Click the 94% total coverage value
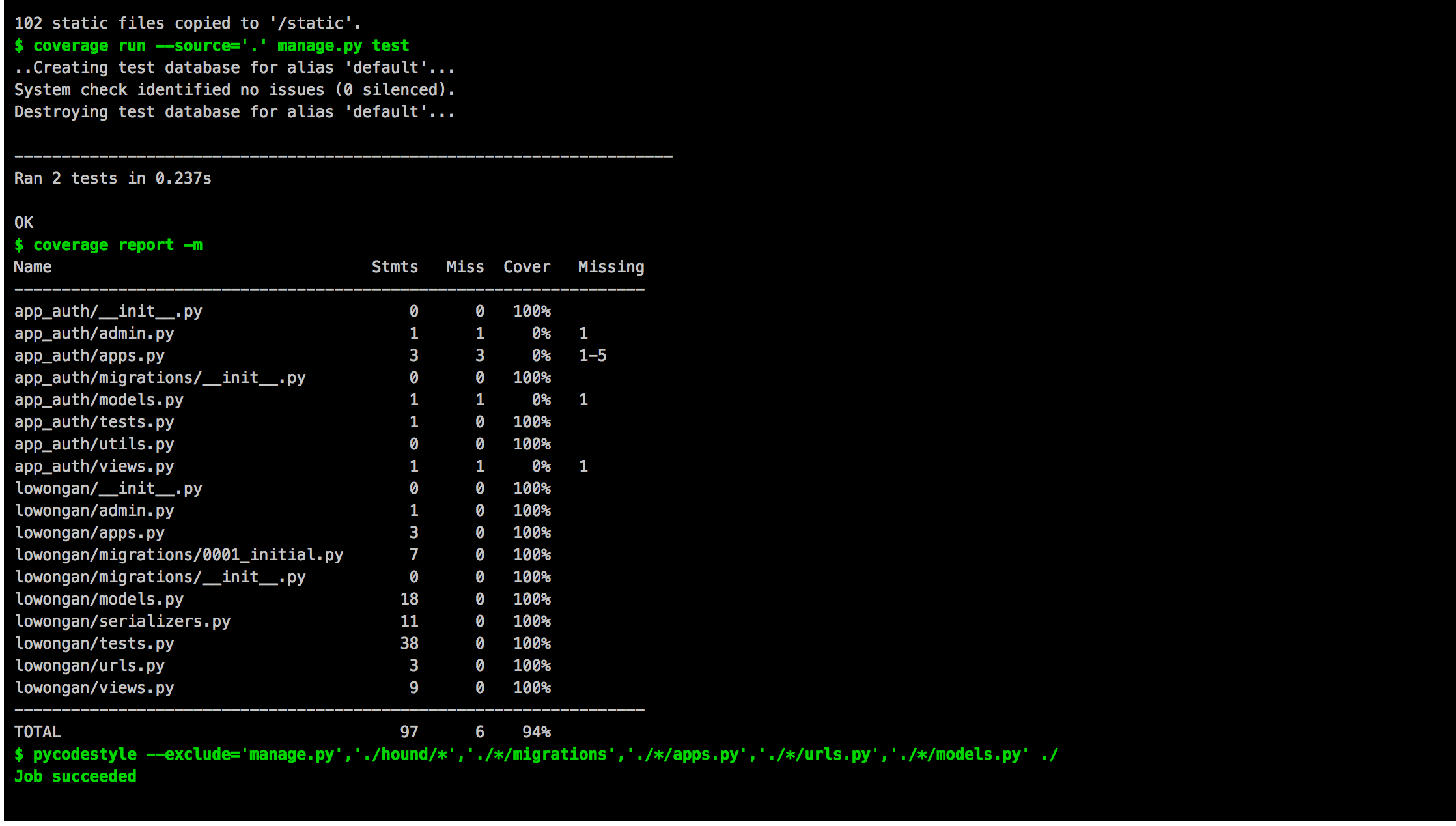The width and height of the screenshot is (1456, 826). click(537, 732)
